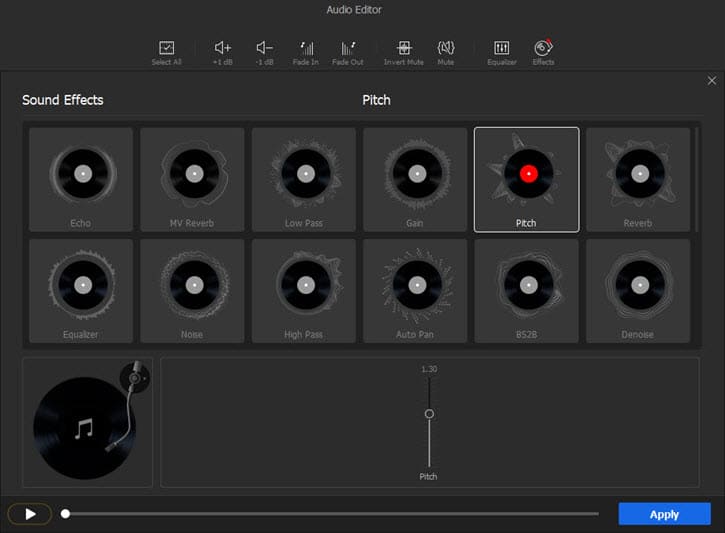
Task: Open the Equalizer toolbar icon
Action: click(502, 53)
